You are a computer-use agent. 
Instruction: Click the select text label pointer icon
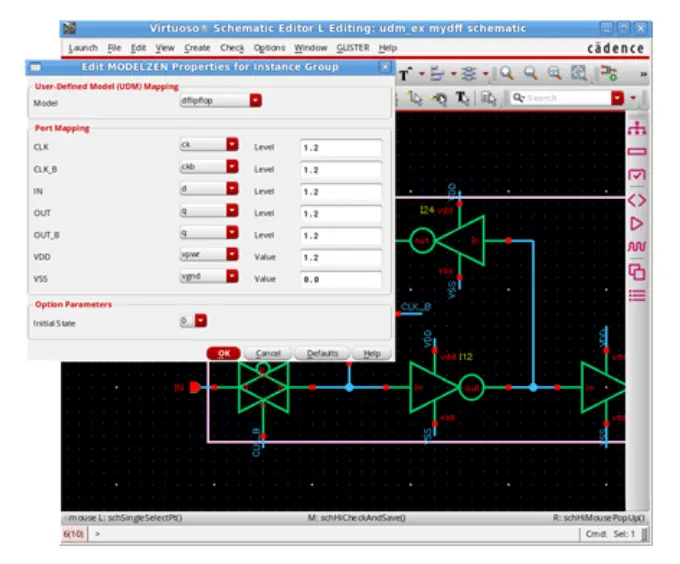(x=462, y=98)
